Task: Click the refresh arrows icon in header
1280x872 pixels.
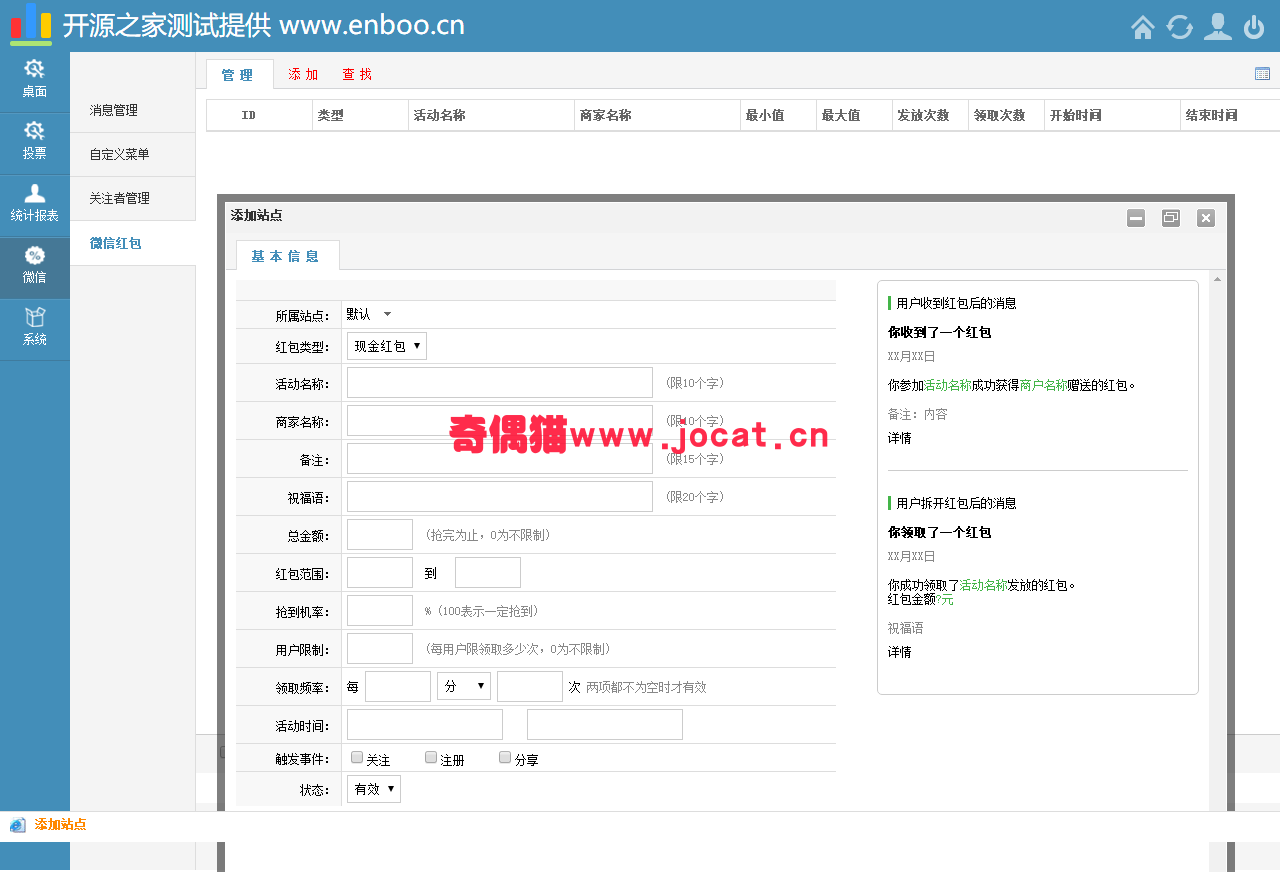Action: point(1180,27)
